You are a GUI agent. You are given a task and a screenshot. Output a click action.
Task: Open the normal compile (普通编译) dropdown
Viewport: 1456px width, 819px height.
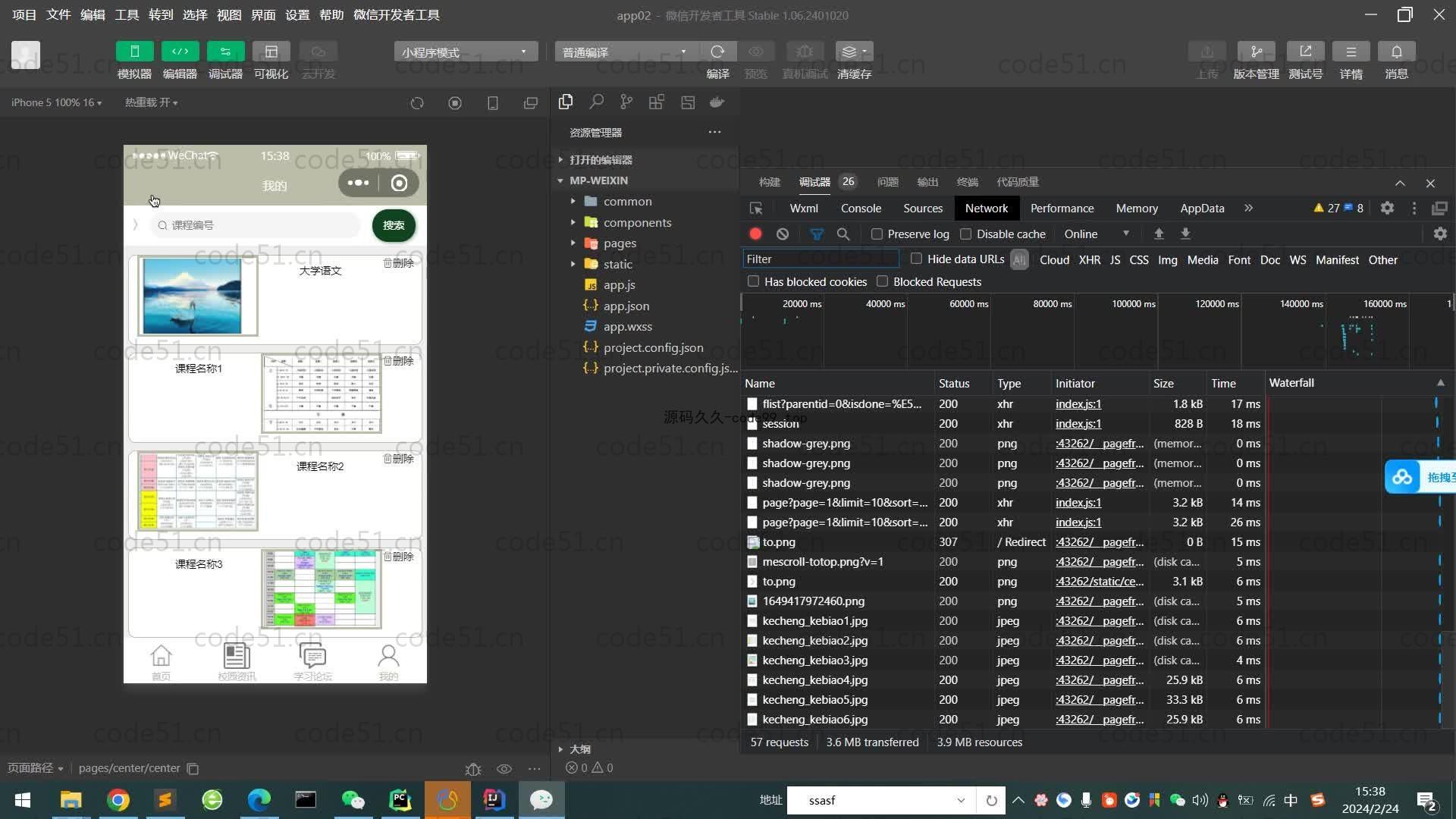[x=626, y=52]
